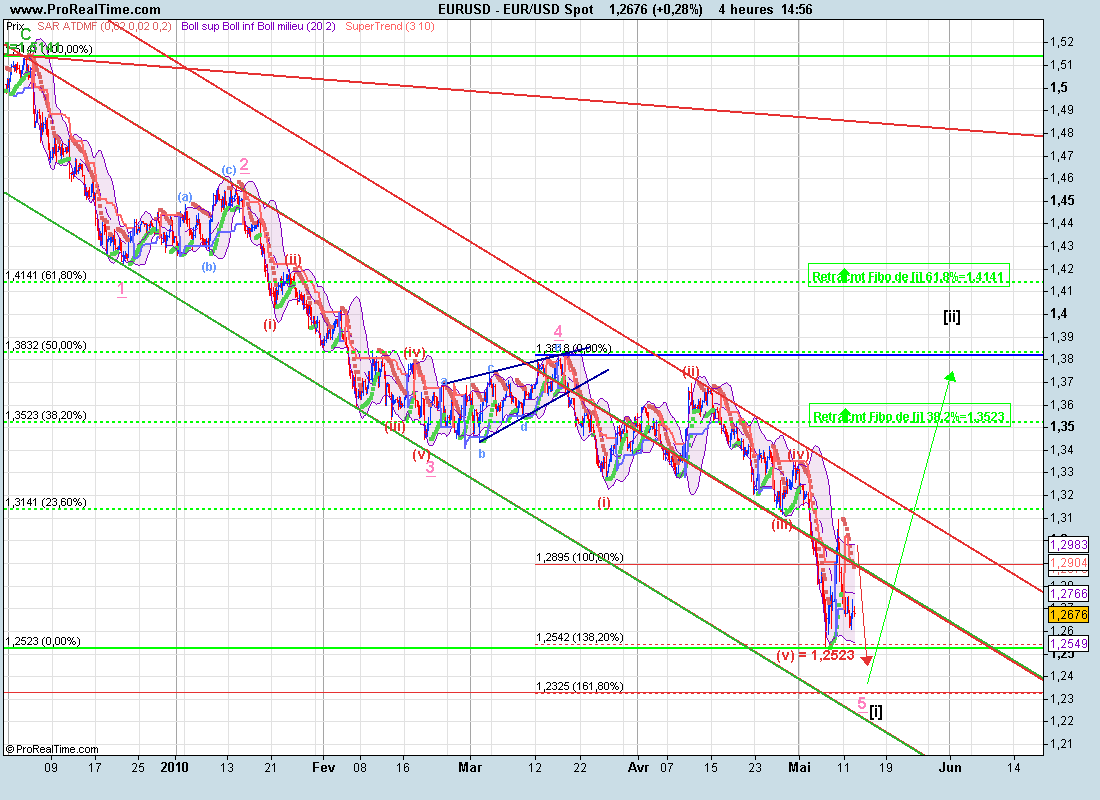Click the SuperTrend (3 10) indicator label
This screenshot has width=1100, height=800.
point(390,27)
